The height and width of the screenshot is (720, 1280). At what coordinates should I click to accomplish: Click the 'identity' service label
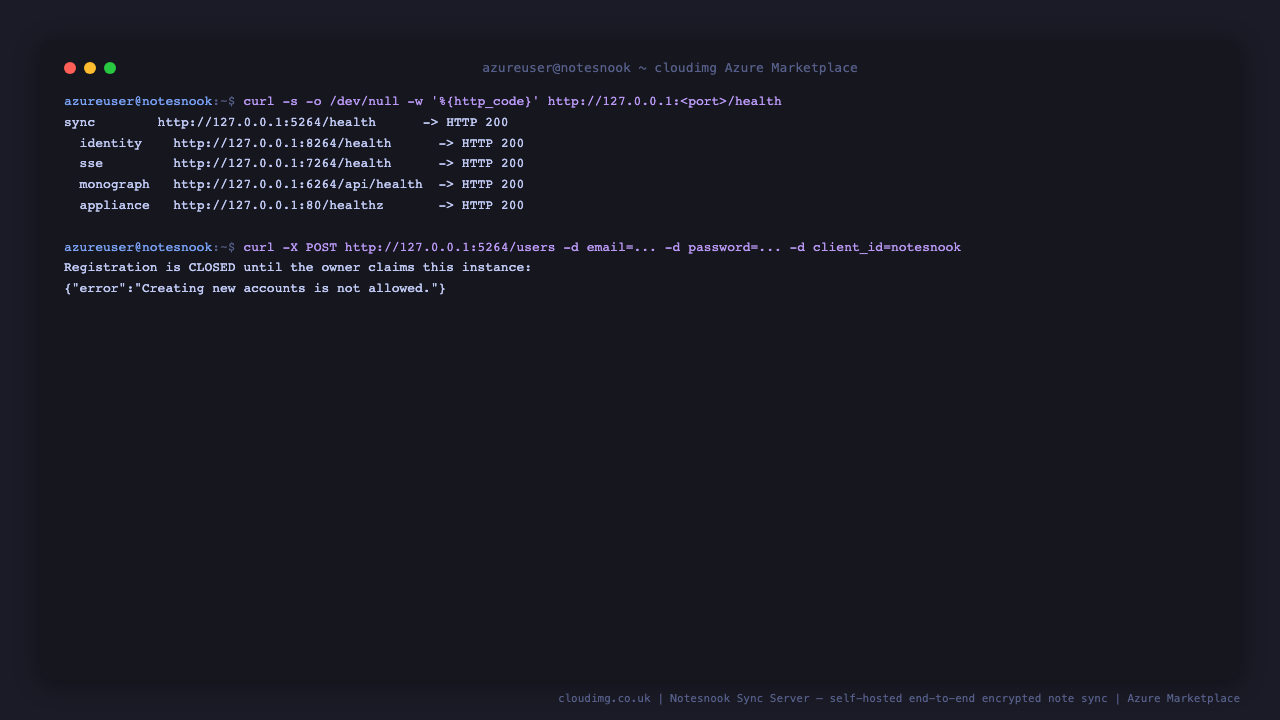click(x=111, y=144)
